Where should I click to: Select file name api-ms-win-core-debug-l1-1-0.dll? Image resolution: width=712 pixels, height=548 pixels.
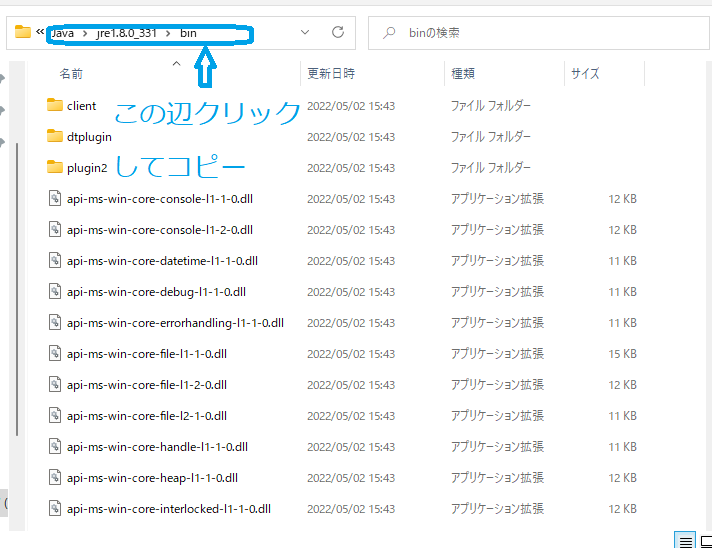click(156, 292)
